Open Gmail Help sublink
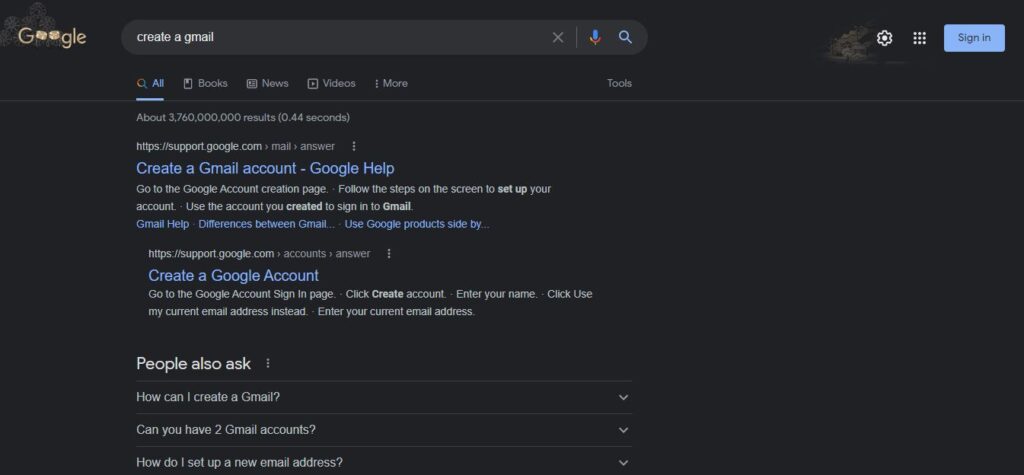Image resolution: width=1024 pixels, height=475 pixels. tap(162, 224)
